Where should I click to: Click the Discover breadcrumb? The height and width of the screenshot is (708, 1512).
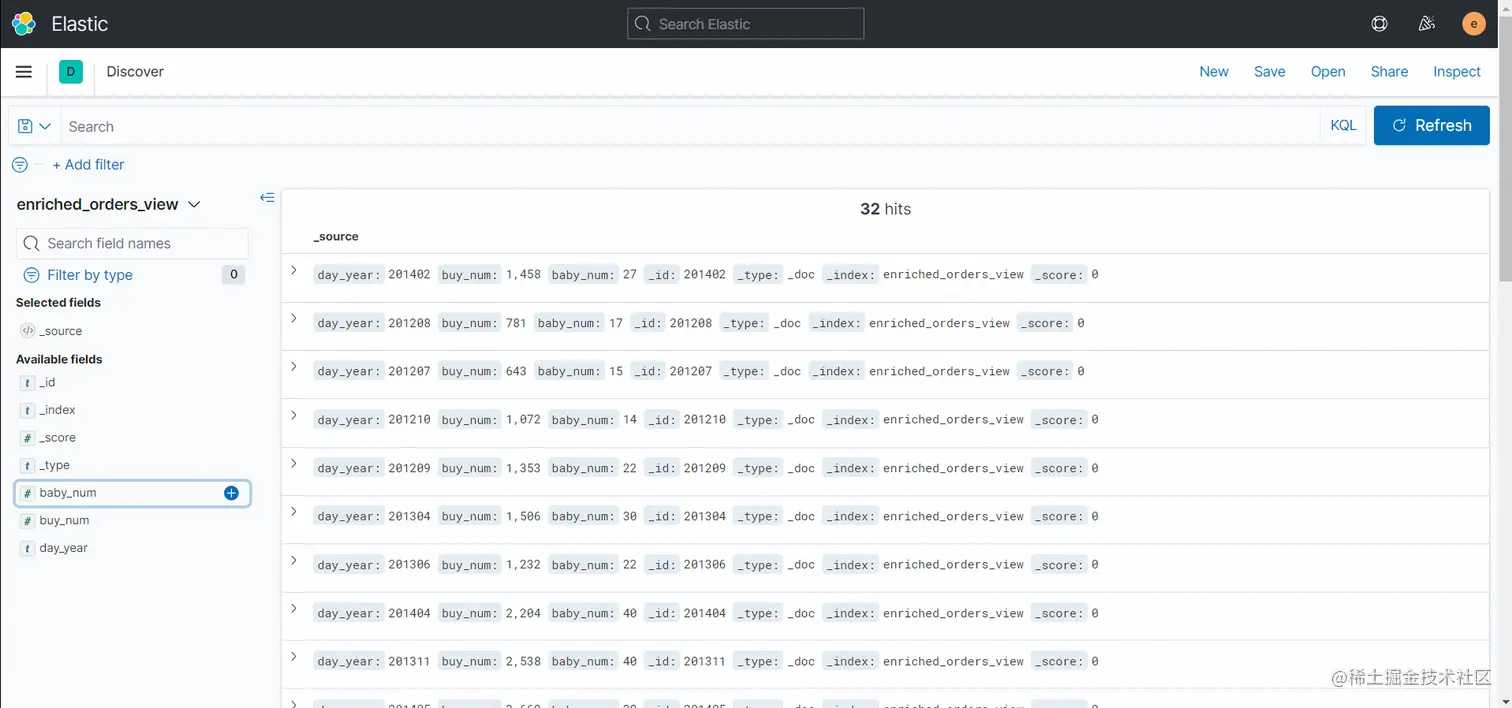click(x=135, y=72)
